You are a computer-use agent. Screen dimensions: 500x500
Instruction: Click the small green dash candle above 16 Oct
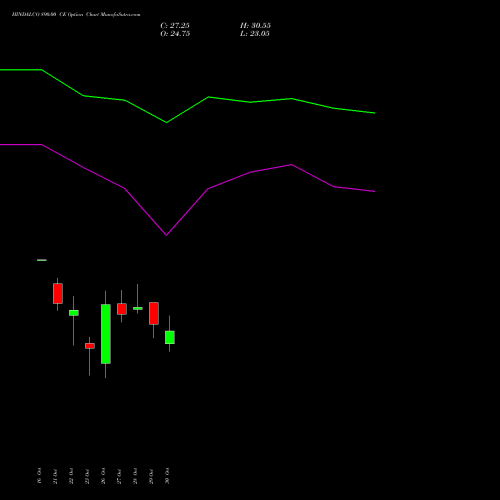[x=42, y=260]
